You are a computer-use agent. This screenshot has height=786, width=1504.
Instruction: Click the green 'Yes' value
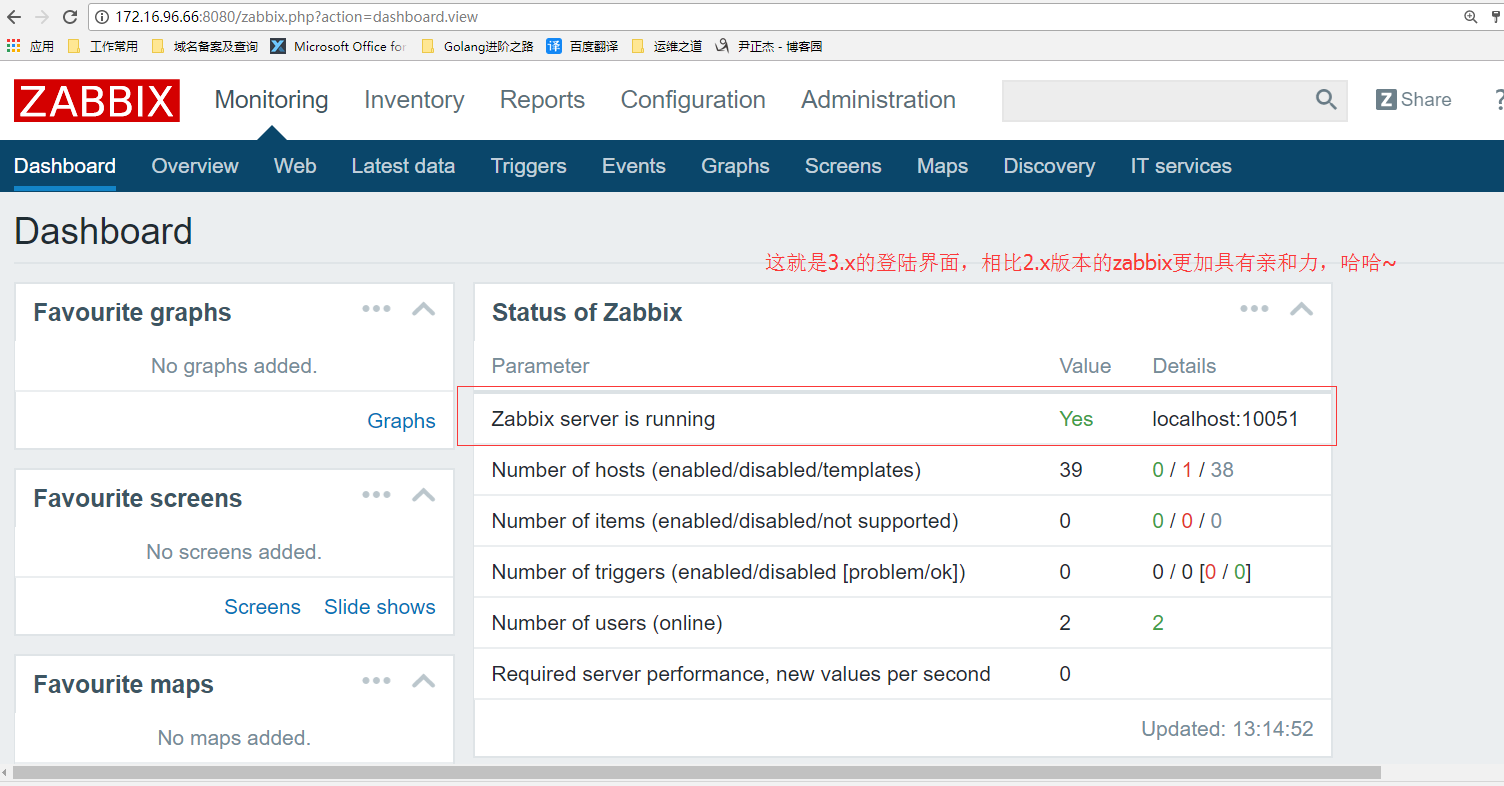point(1076,419)
